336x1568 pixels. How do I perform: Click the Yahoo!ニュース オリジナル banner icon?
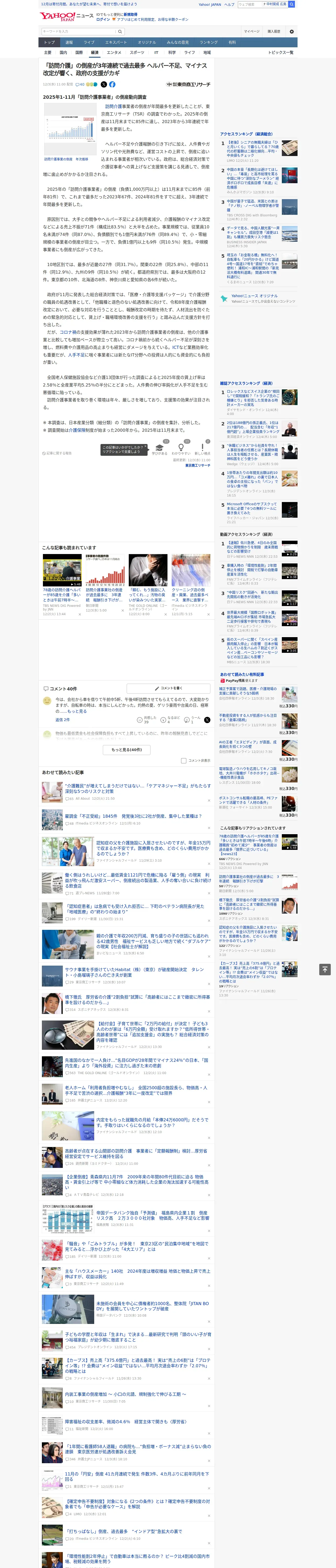click(225, 299)
